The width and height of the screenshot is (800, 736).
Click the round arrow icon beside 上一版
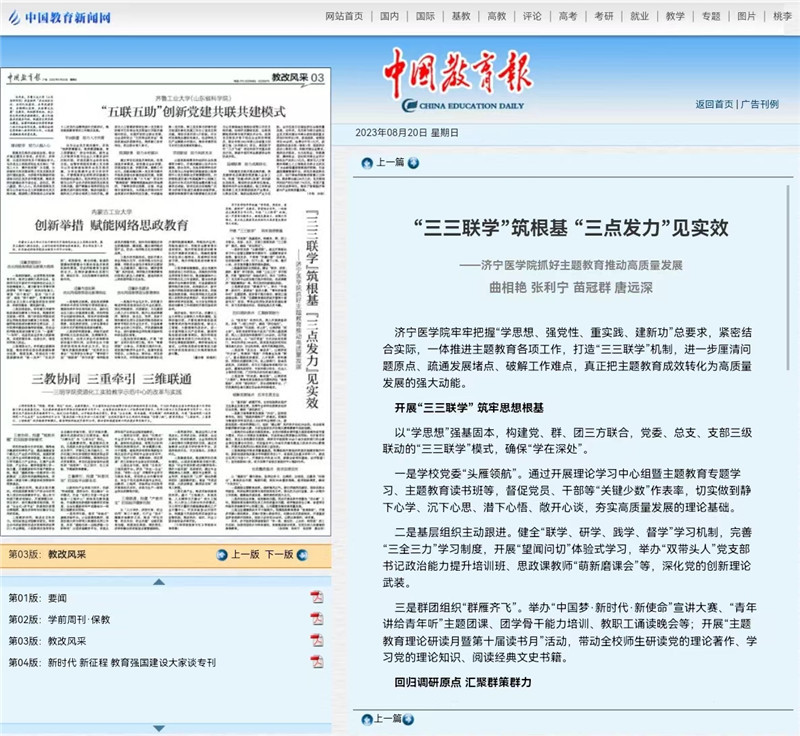222,555
